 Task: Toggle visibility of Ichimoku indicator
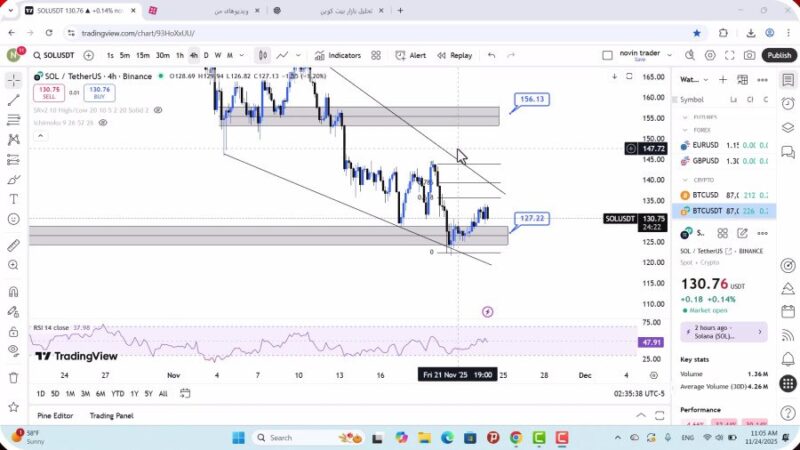(103, 123)
